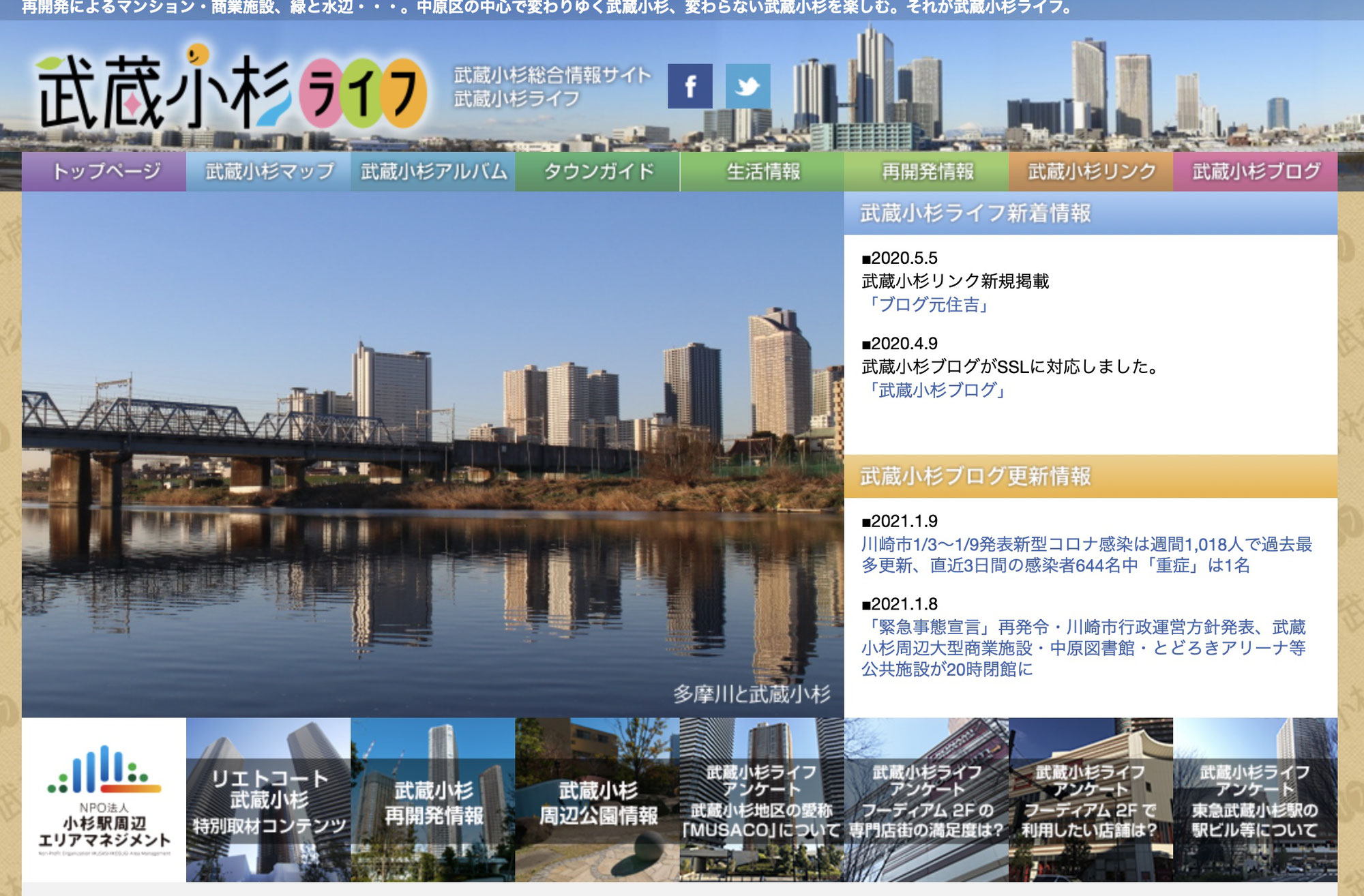Follow the 「ブログ元住吉」 link
This screenshot has width=1364, height=896.
[x=929, y=305]
